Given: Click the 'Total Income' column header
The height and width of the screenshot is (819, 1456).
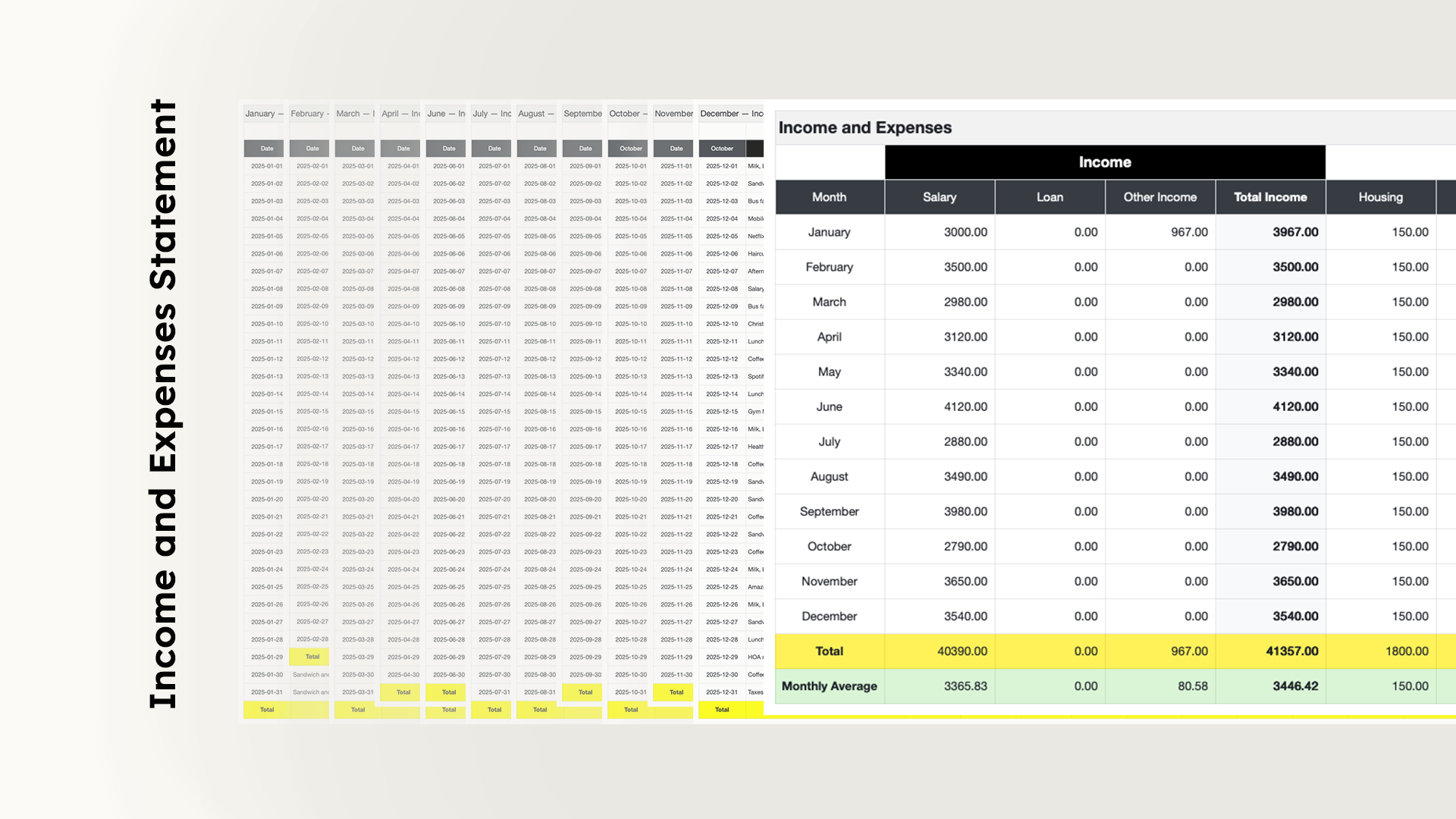Looking at the screenshot, I should coord(1270,197).
